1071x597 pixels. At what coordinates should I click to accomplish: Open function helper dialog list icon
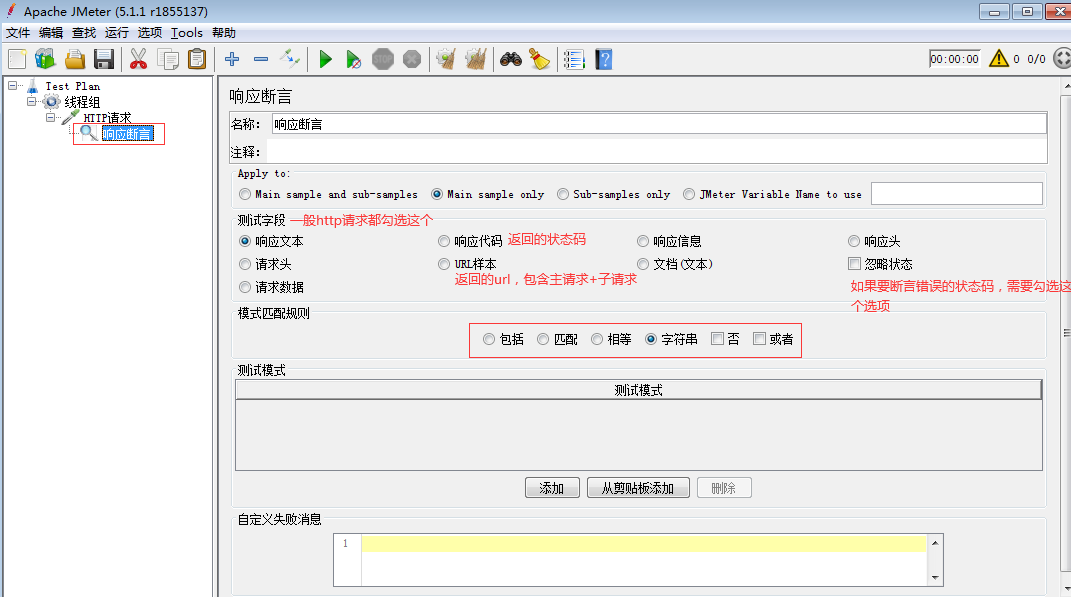[x=574, y=59]
